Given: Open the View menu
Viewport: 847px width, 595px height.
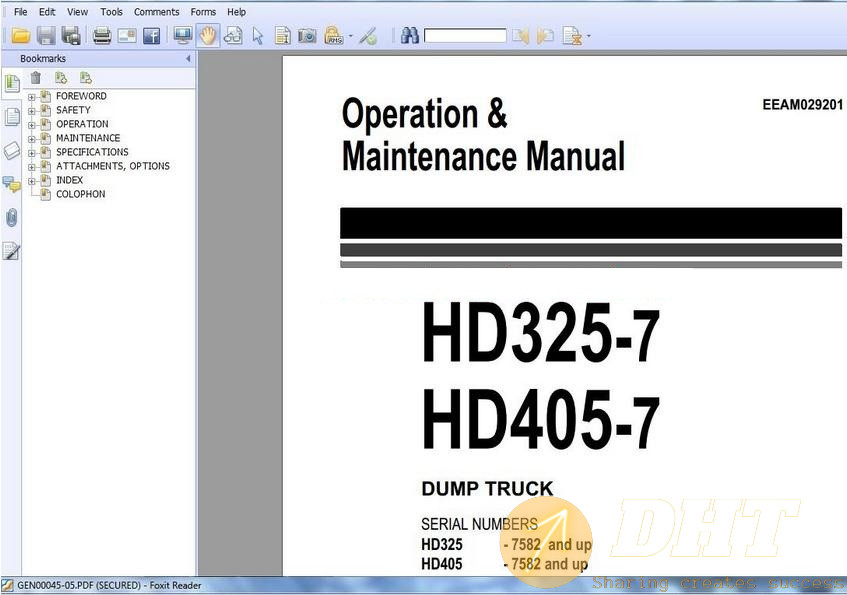Looking at the screenshot, I should coord(77,12).
